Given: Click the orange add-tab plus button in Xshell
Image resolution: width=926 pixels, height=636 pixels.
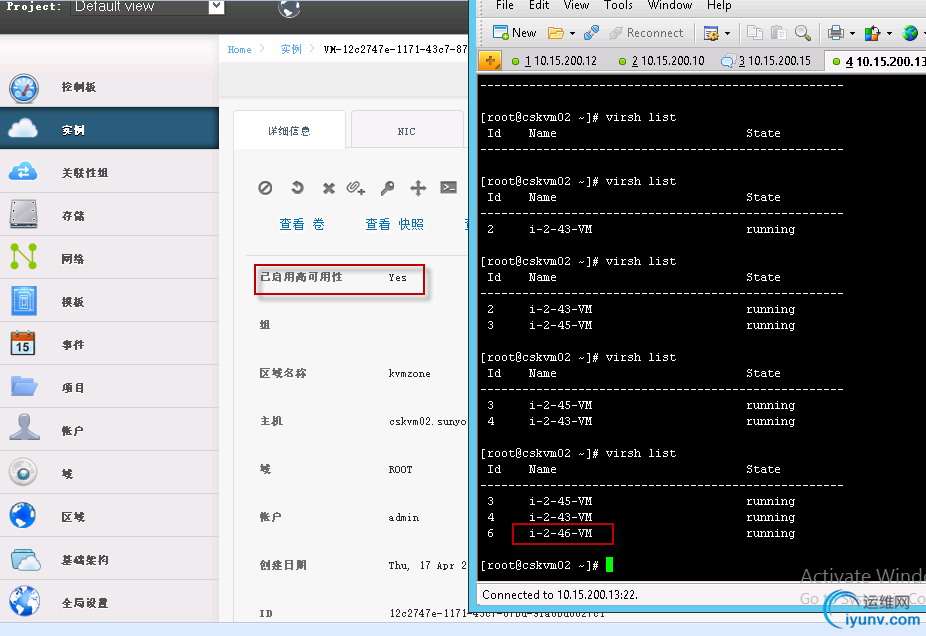Looking at the screenshot, I should coord(490,60).
